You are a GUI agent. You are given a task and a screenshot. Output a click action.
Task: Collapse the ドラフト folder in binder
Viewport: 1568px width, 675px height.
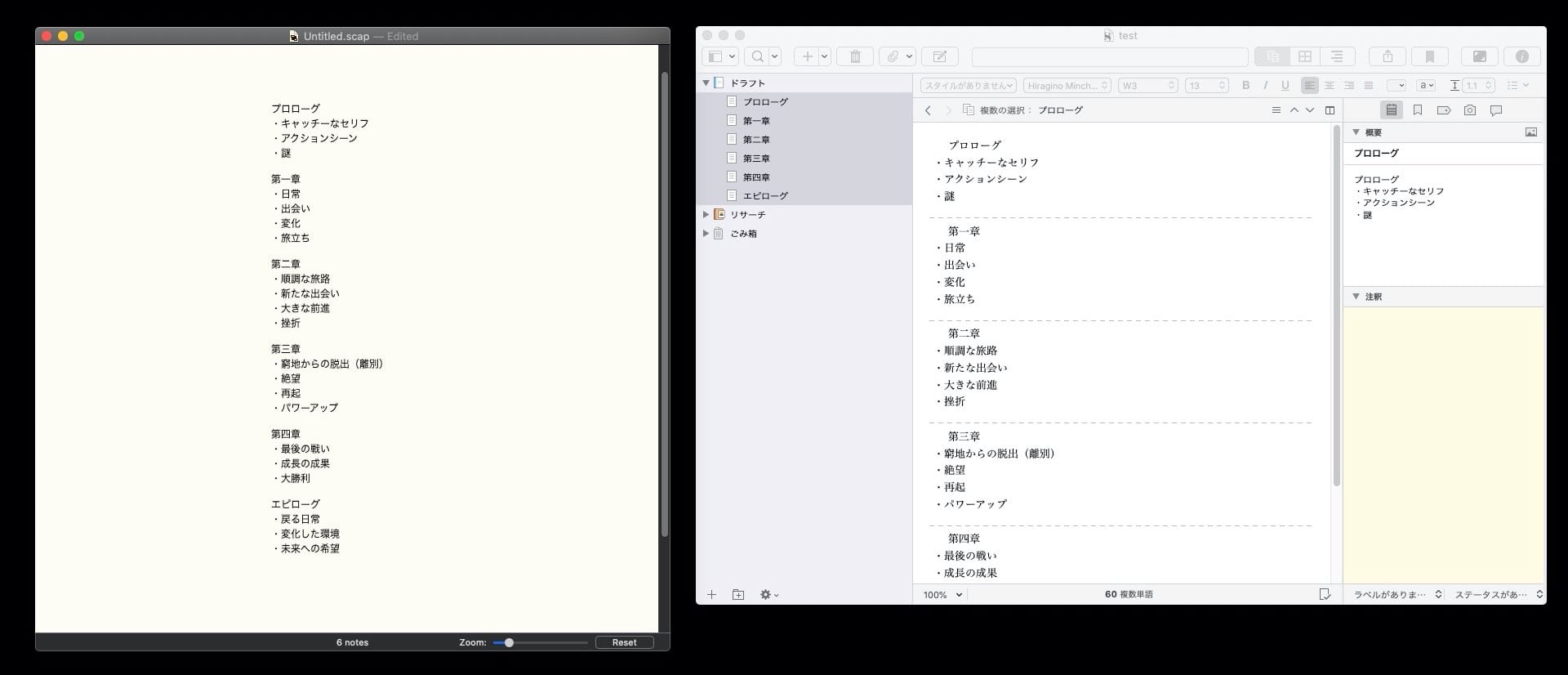(x=706, y=83)
